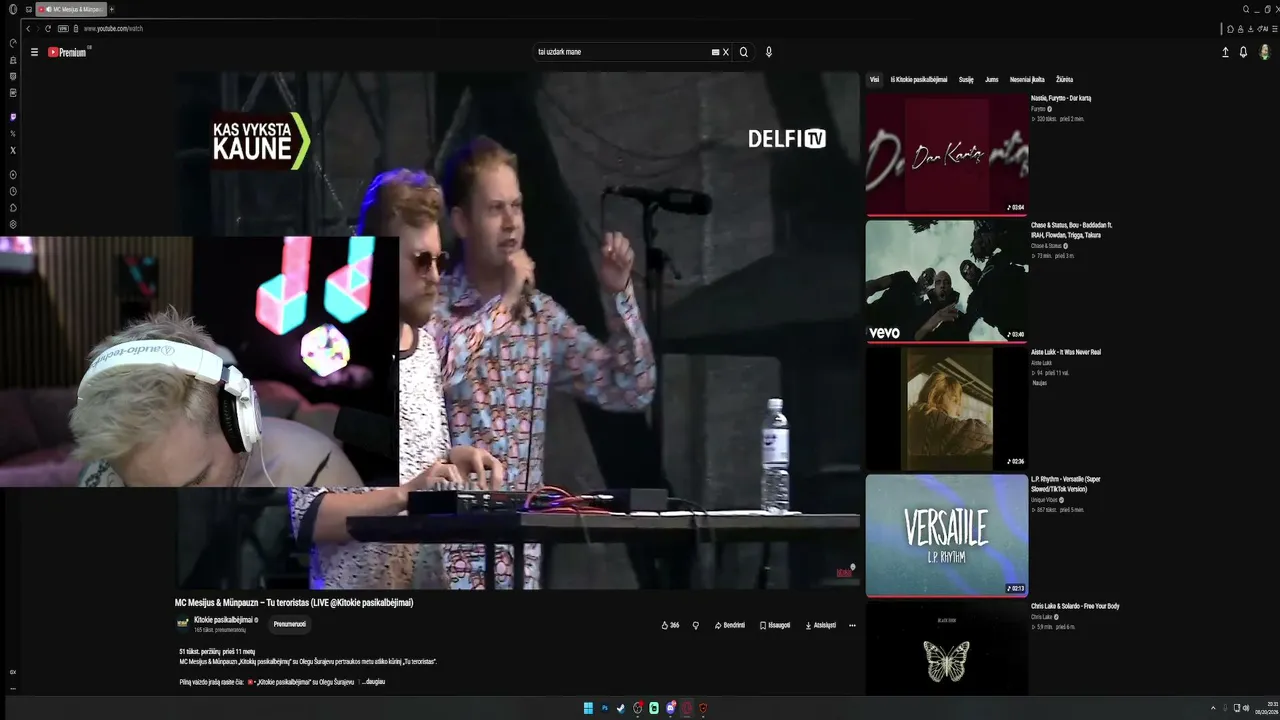Click 'Chris Lake & Solardo - Free Your Body' title
Viewport: 1280px width, 720px height.
click(x=1075, y=606)
